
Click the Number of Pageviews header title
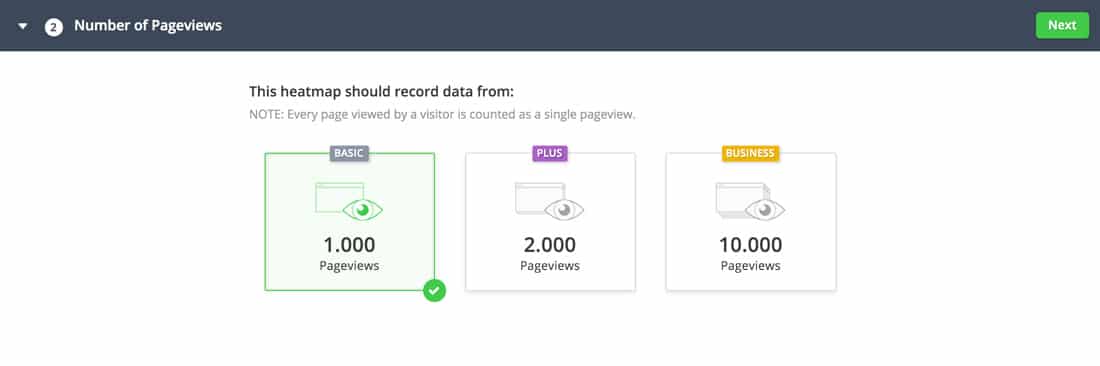pyautogui.click(x=148, y=26)
